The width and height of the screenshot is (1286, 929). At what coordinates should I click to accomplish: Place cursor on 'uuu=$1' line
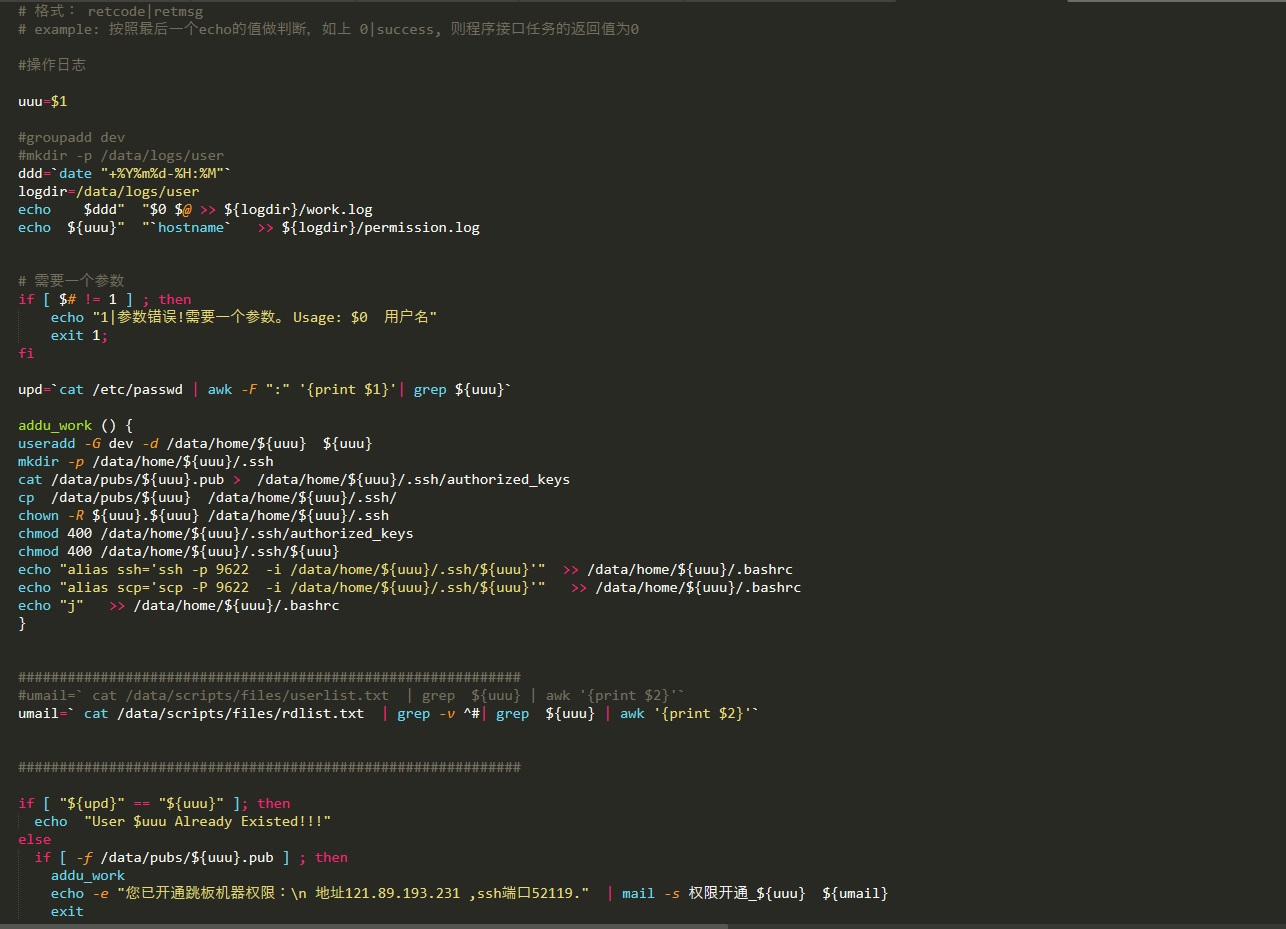43,101
